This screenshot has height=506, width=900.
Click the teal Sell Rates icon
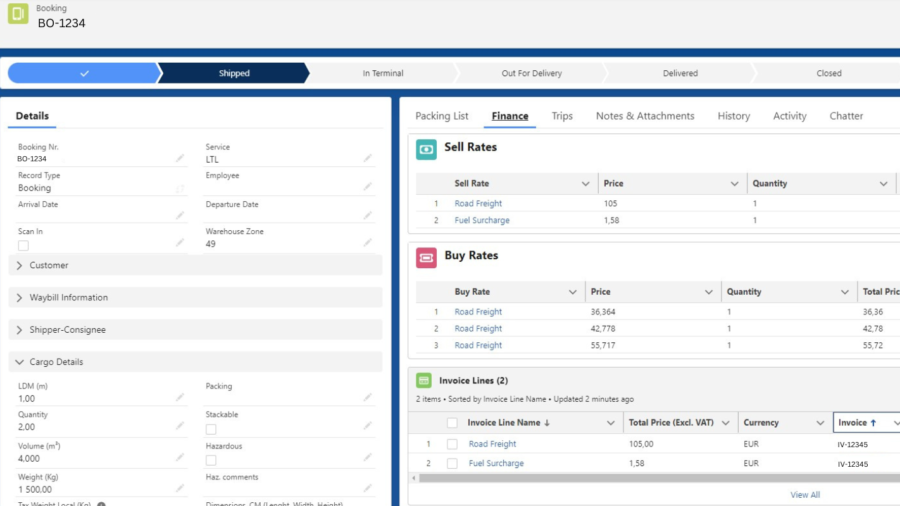[x=426, y=149]
